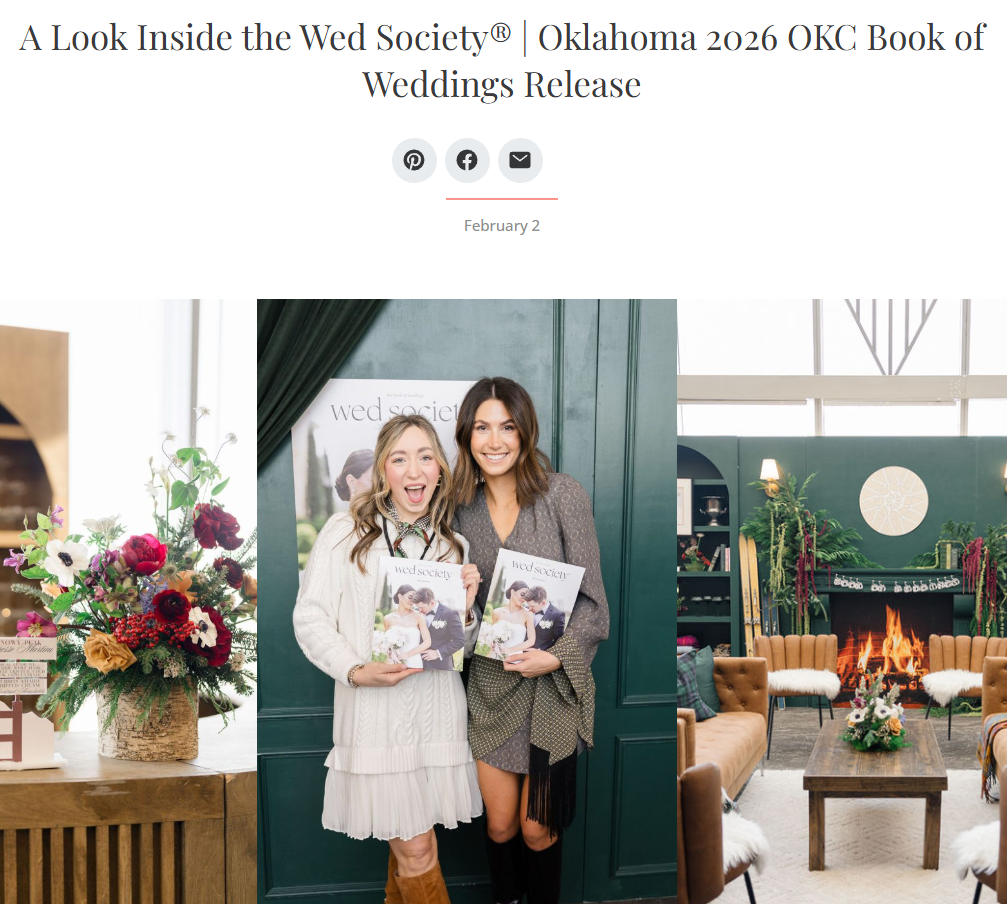The width and height of the screenshot is (1007, 904).
Task: Click the birch bark flower vase
Action: (148, 722)
